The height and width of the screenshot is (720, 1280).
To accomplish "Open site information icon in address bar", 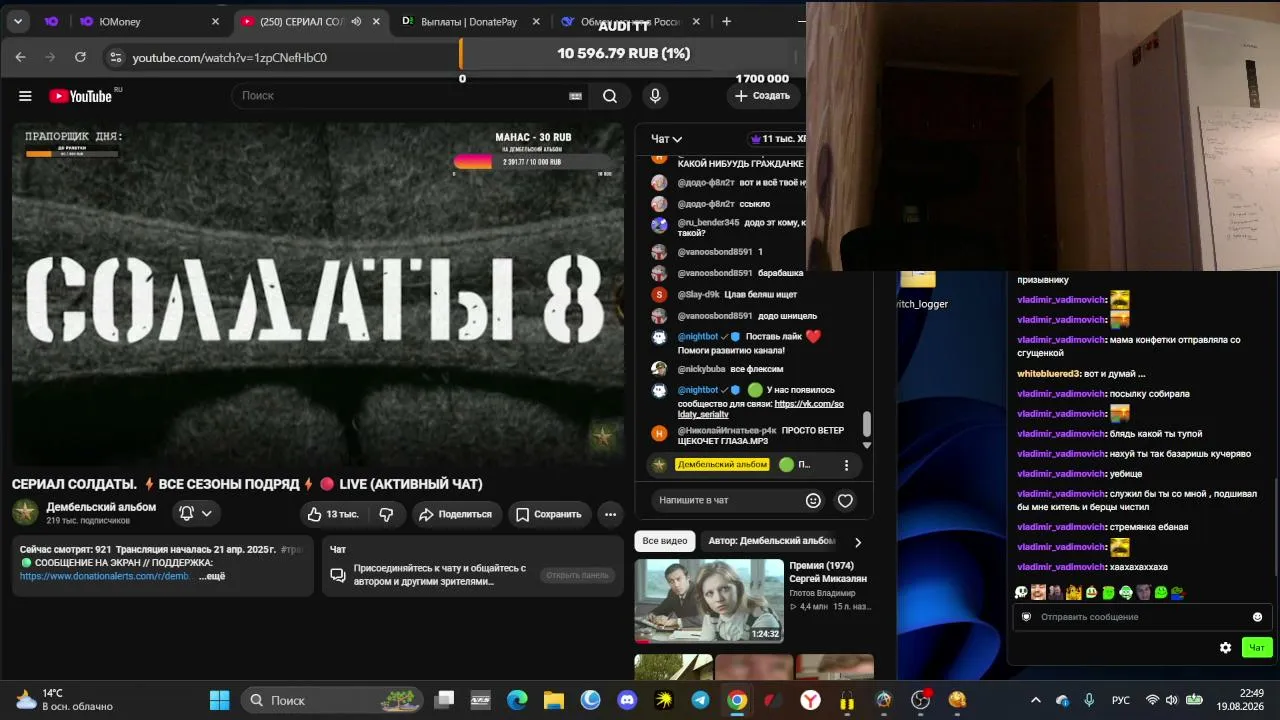I will coord(116,57).
